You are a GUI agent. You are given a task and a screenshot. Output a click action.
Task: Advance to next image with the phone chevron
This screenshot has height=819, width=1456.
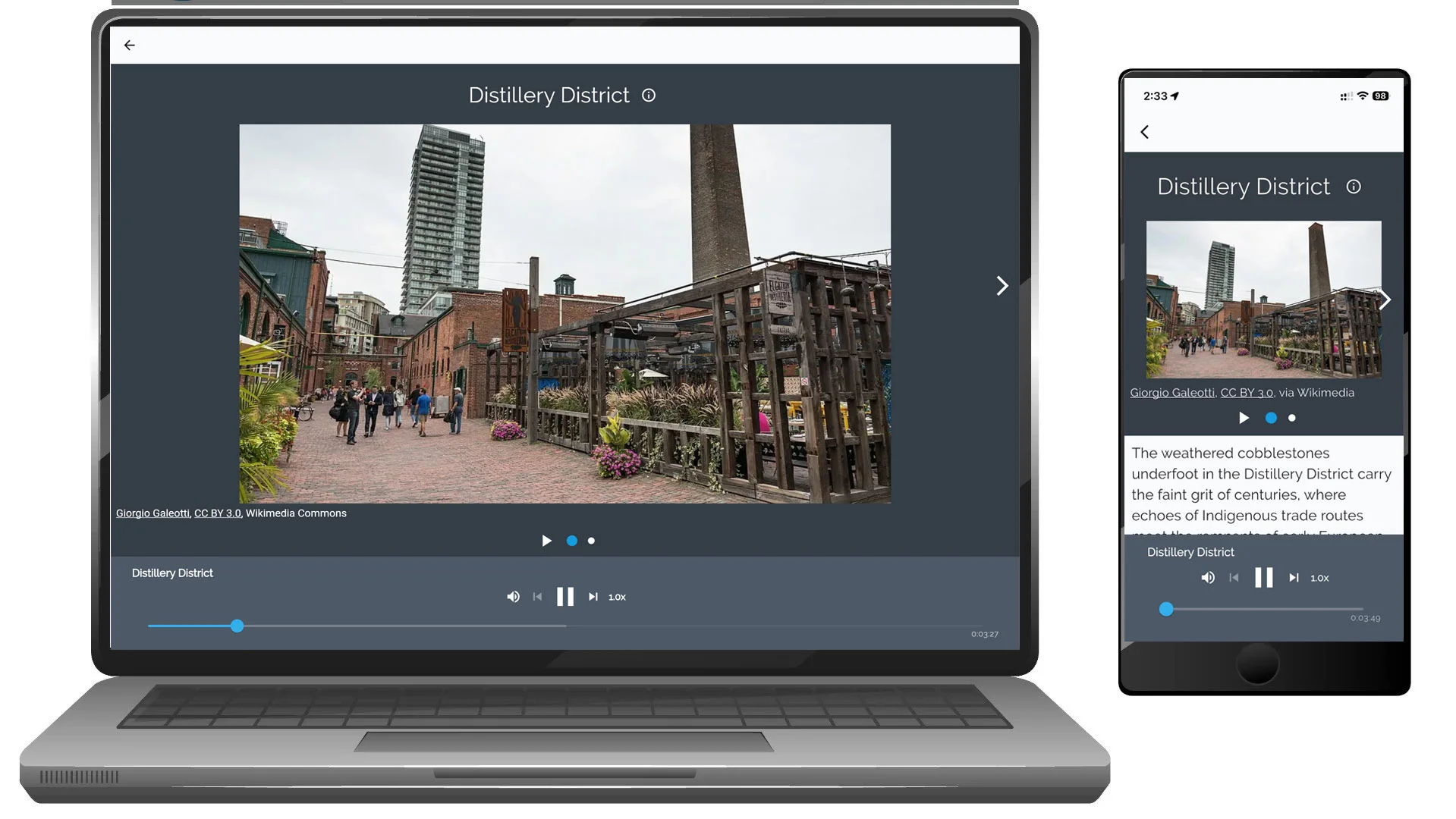tap(1385, 300)
